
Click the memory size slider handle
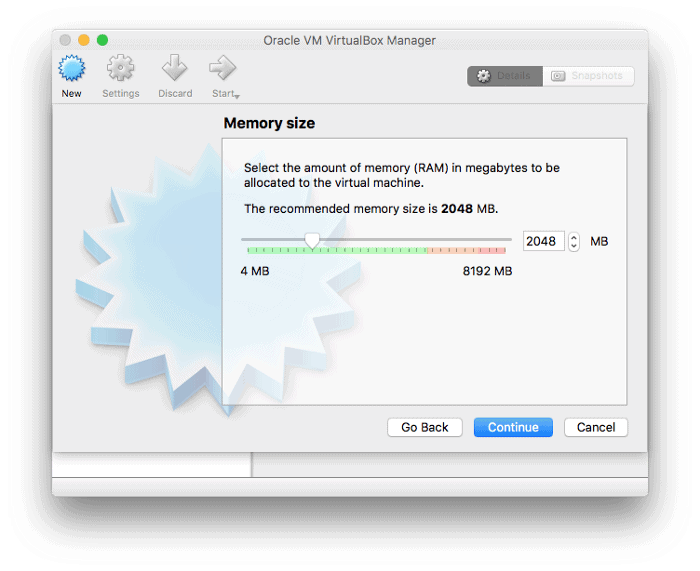coord(312,241)
